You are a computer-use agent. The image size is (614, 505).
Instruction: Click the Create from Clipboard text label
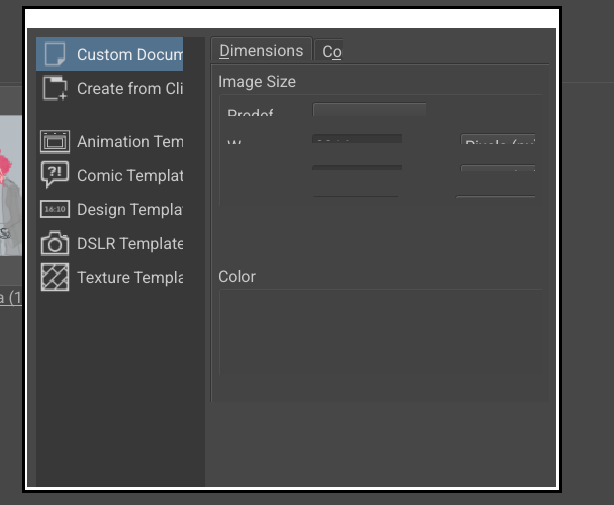[130, 89]
